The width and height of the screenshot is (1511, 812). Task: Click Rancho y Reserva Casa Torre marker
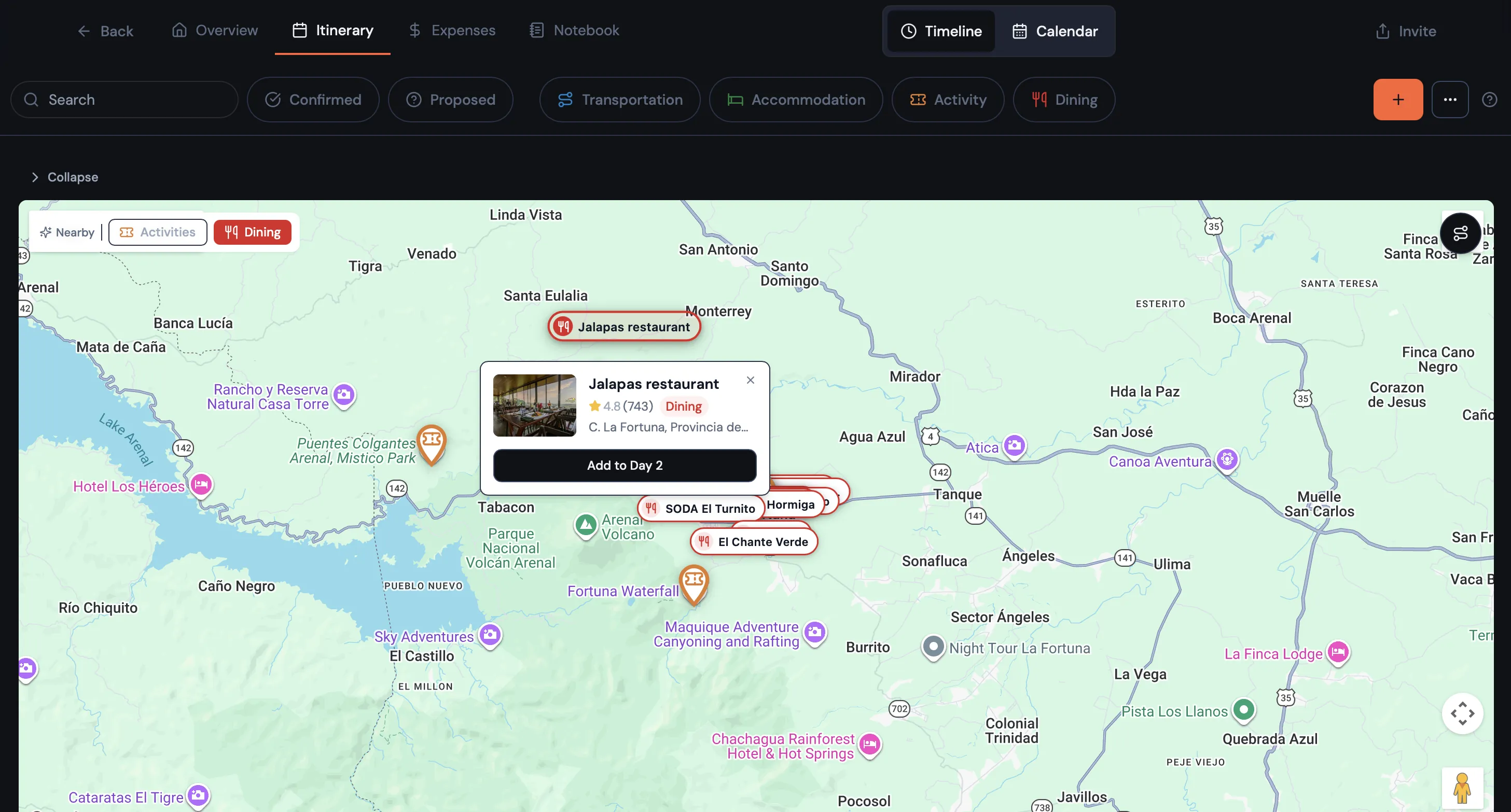tap(344, 396)
